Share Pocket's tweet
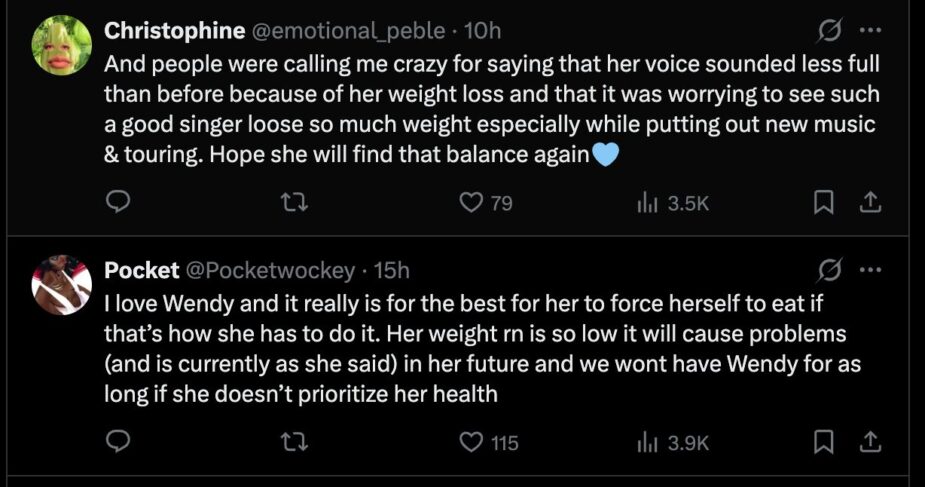 click(871, 441)
